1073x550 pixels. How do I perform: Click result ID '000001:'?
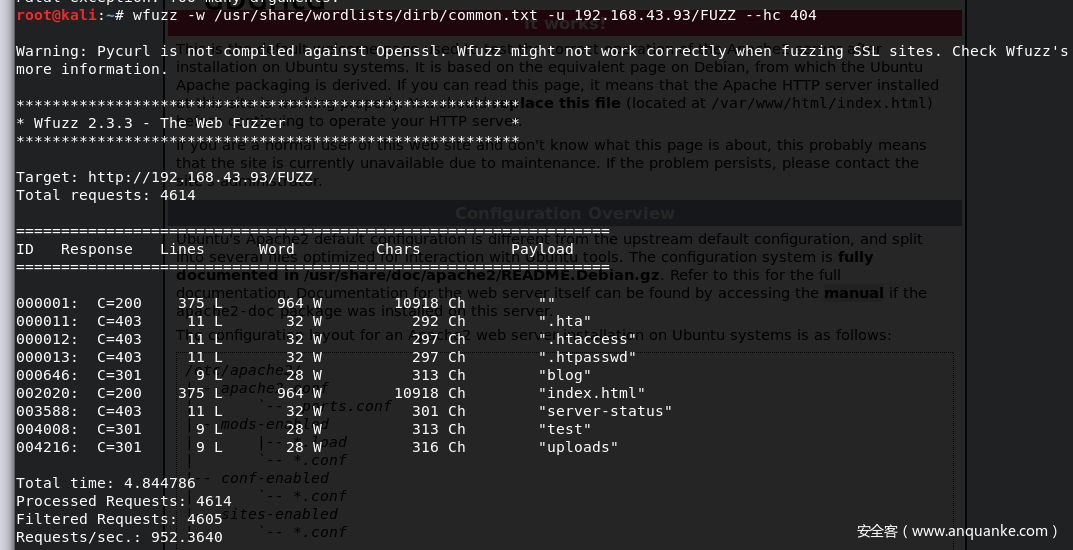coord(47,303)
